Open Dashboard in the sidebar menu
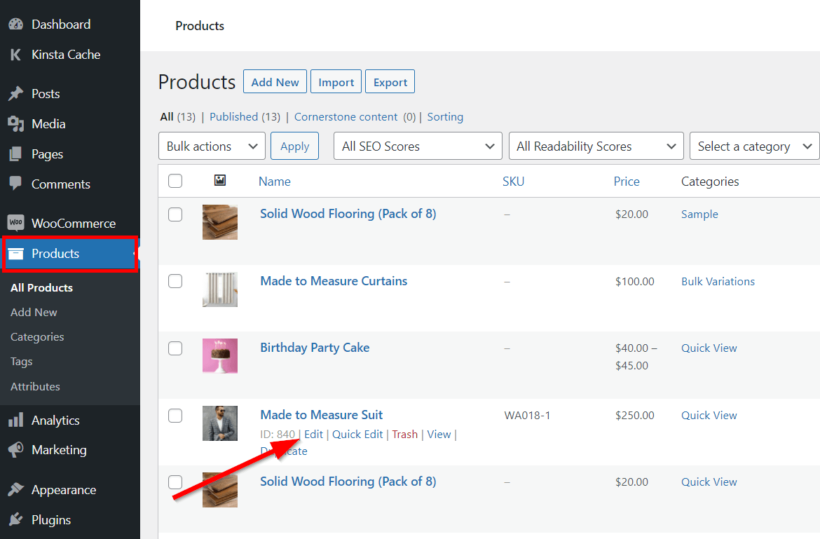 [x=61, y=24]
